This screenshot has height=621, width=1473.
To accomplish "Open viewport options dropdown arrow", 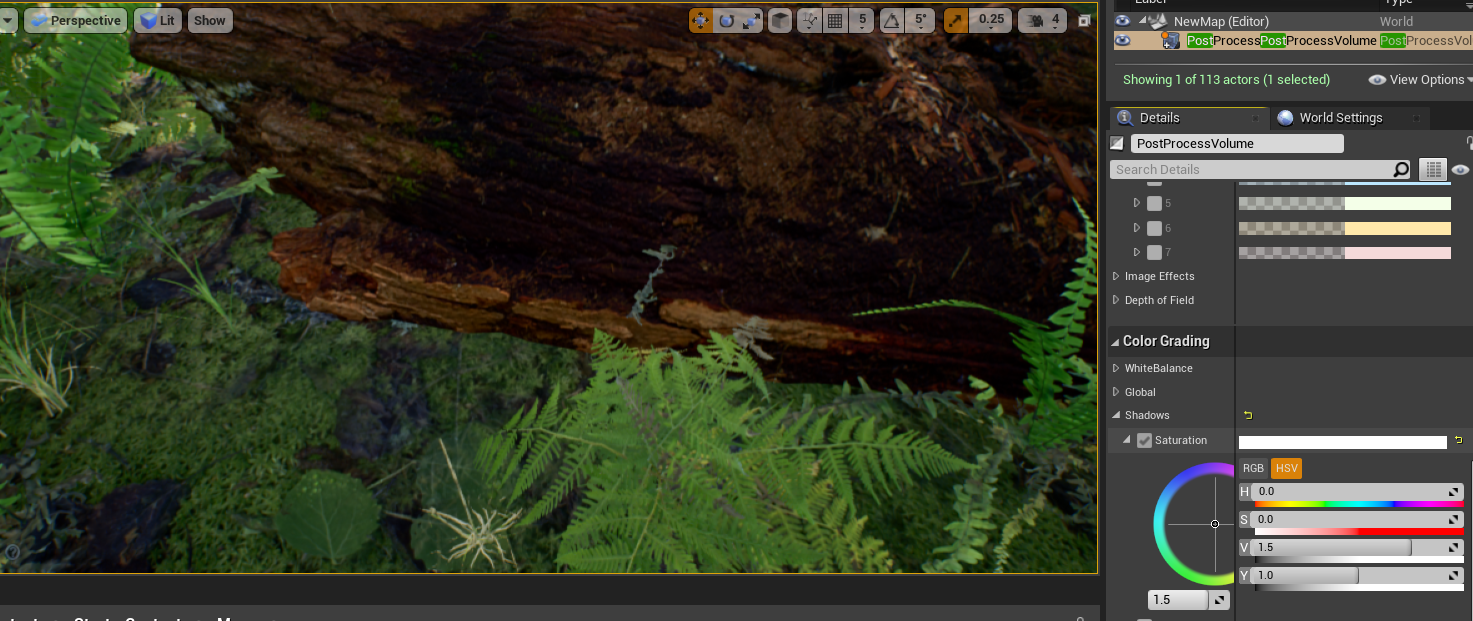I will [9, 20].
